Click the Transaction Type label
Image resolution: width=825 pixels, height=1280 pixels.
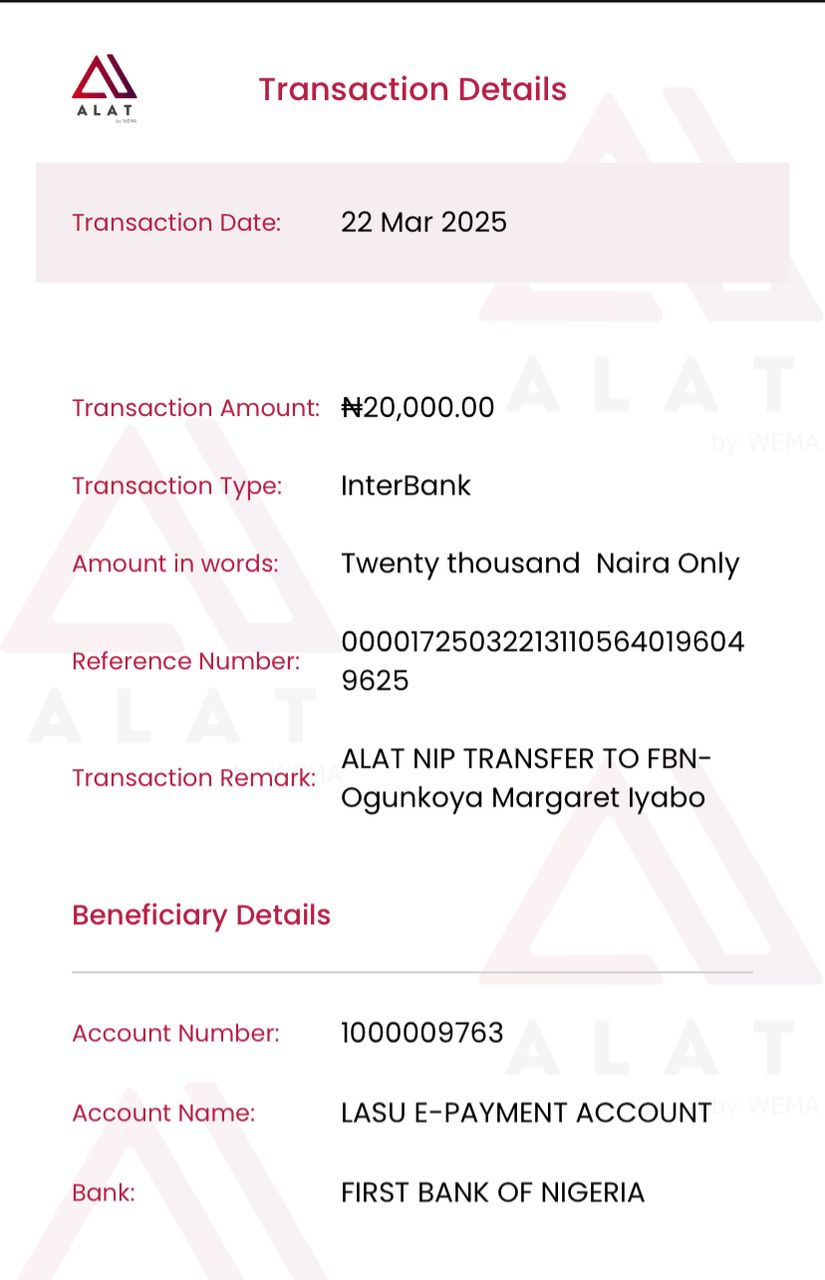point(177,486)
